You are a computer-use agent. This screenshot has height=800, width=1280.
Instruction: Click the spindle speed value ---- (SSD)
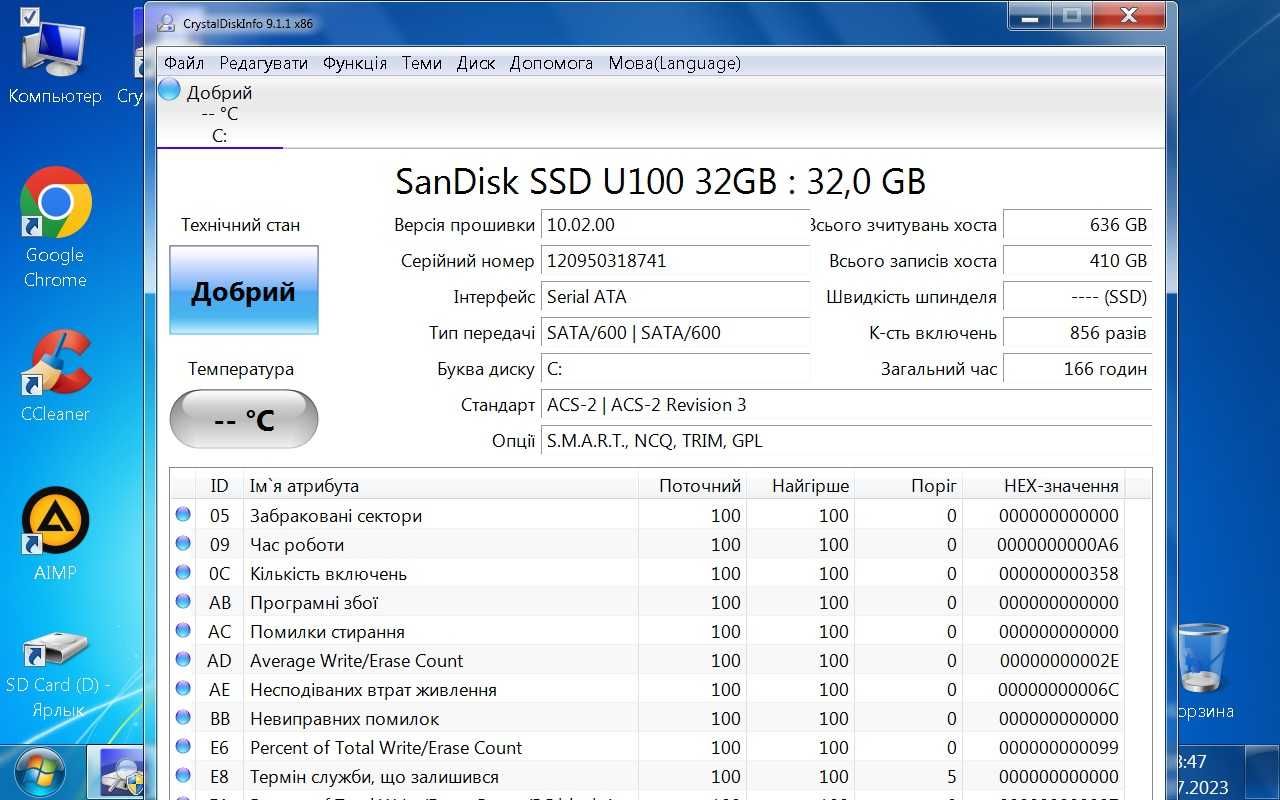pos(1078,297)
